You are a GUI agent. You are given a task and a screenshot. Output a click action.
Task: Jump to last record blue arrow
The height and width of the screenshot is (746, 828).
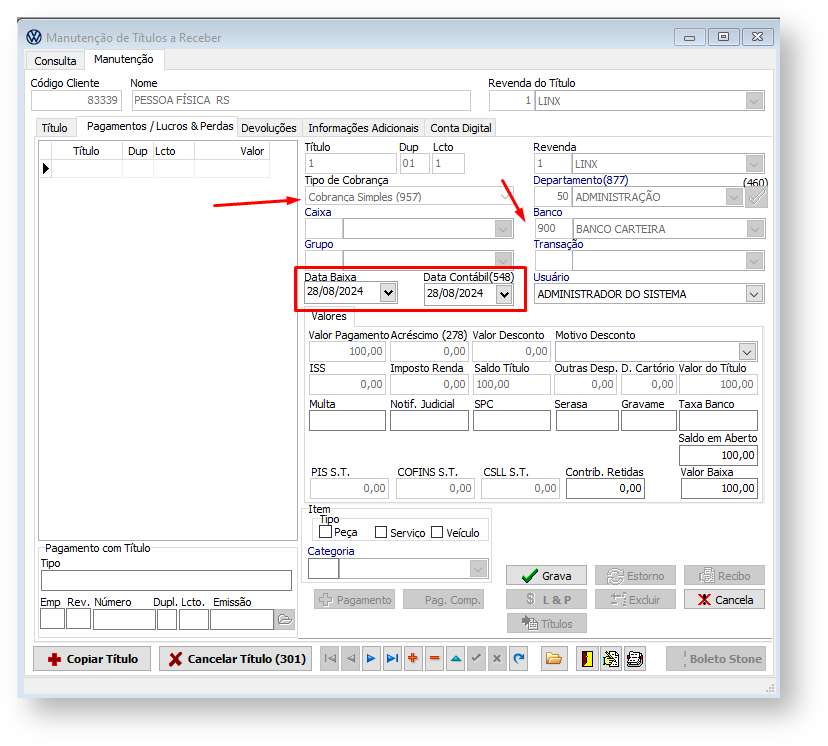coord(392,658)
